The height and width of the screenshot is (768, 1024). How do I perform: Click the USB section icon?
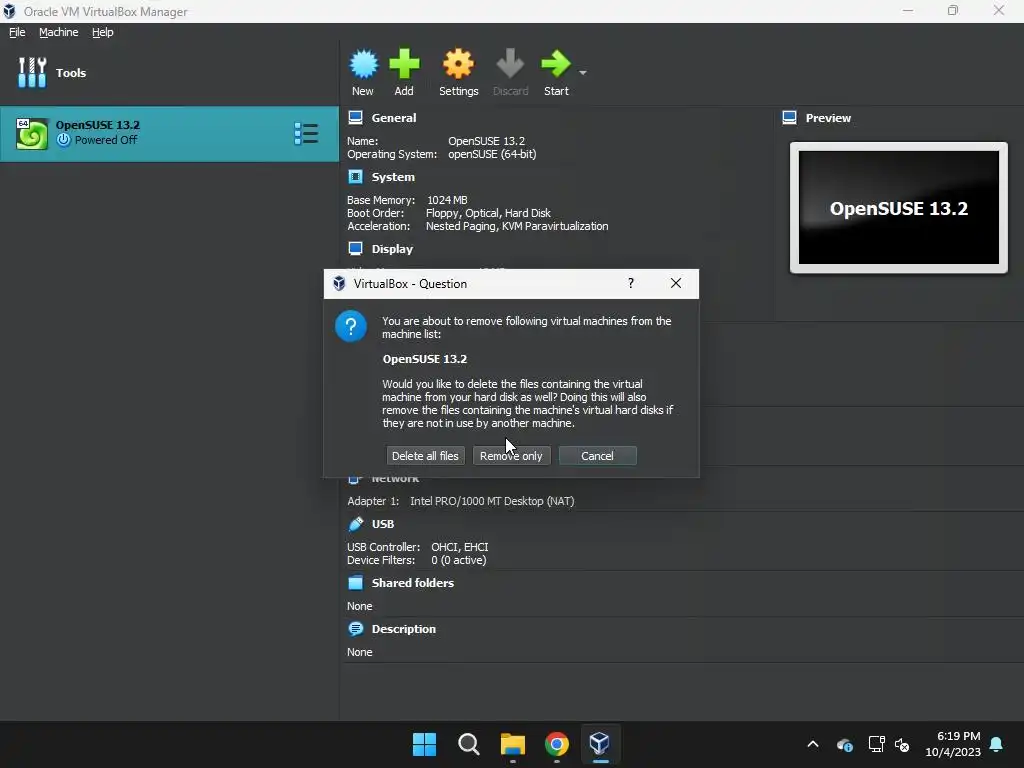(x=355, y=524)
